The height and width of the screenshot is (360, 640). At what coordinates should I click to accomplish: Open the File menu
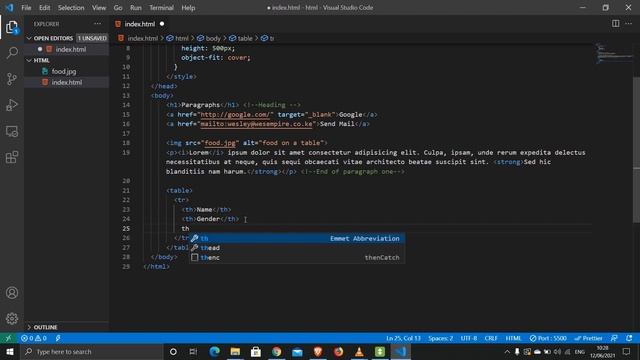[26, 8]
